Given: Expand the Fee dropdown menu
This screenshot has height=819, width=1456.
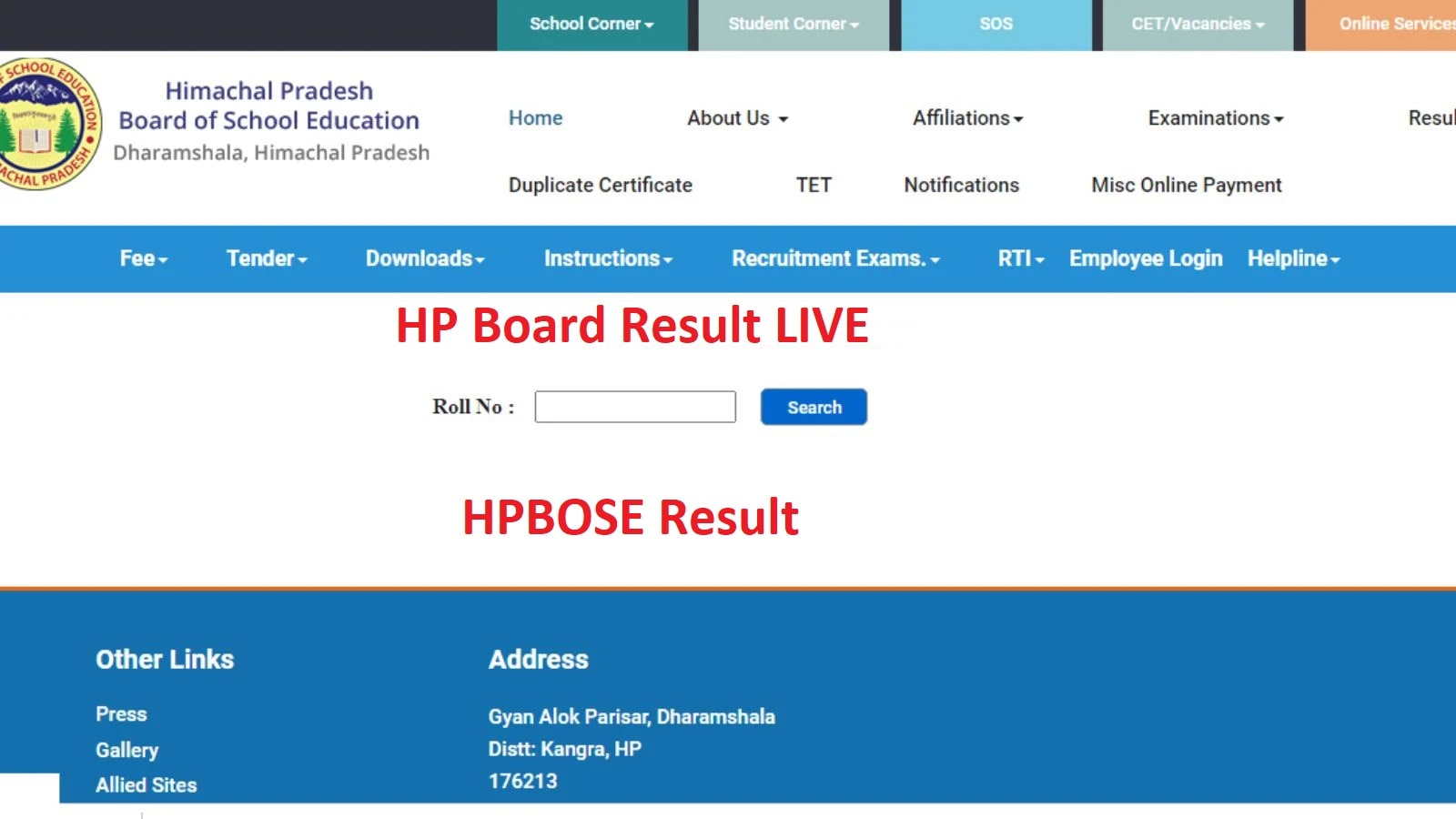Looking at the screenshot, I should [x=142, y=258].
